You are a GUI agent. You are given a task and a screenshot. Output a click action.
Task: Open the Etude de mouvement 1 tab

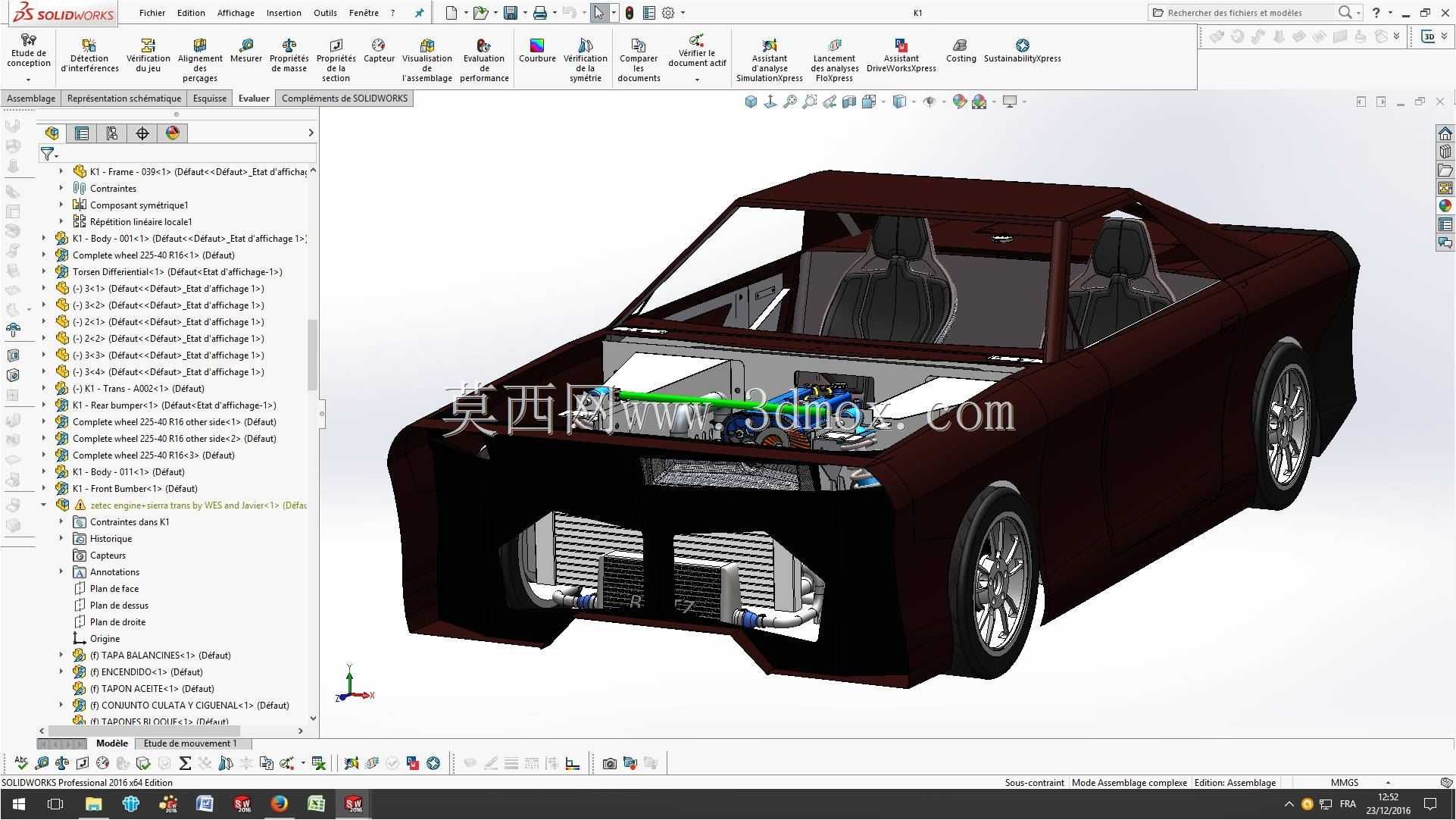190,743
